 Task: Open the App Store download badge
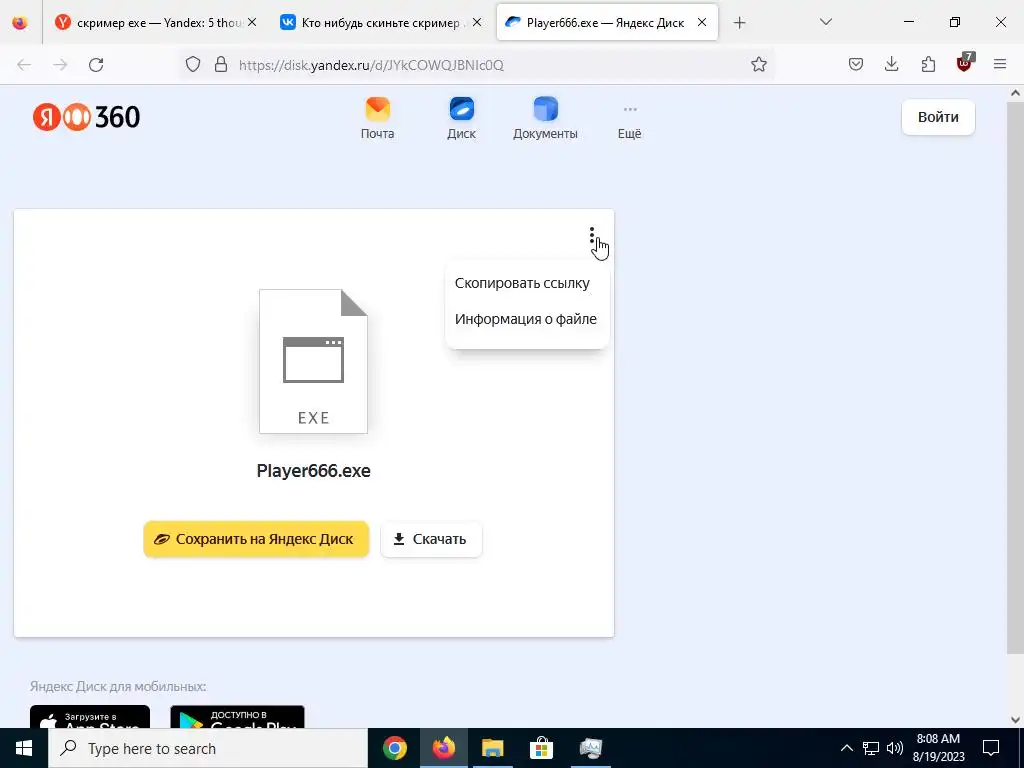click(90, 717)
